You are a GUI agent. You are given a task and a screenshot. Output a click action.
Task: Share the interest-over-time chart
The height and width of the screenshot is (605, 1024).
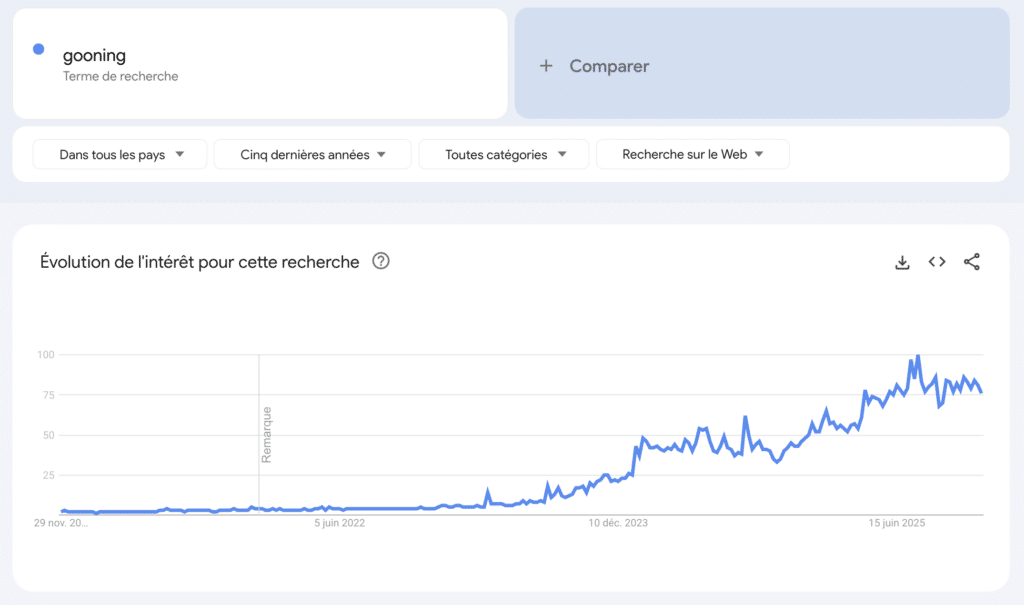(972, 261)
